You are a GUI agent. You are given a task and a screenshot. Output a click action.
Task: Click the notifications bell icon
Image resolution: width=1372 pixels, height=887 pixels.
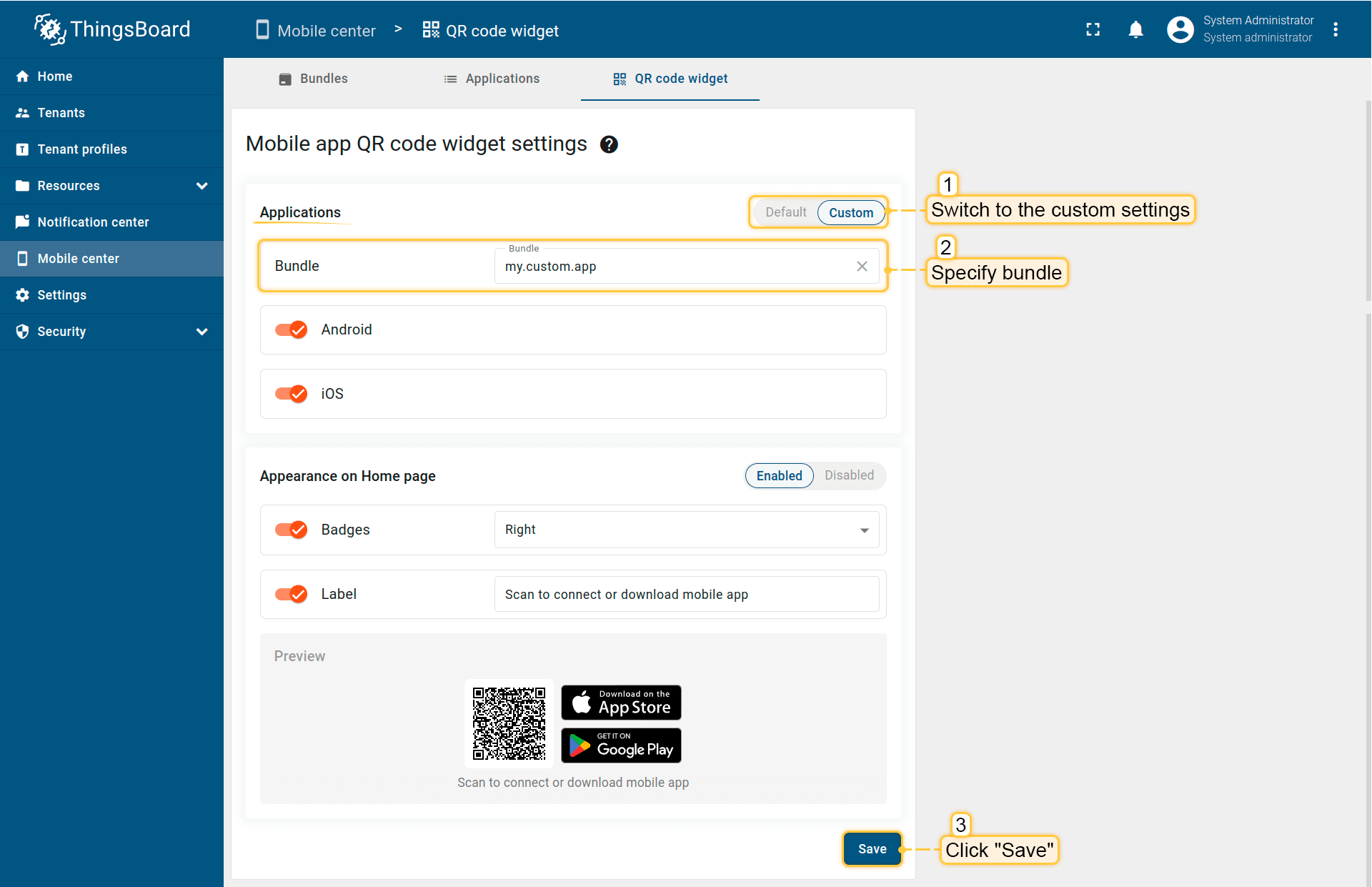point(1135,29)
